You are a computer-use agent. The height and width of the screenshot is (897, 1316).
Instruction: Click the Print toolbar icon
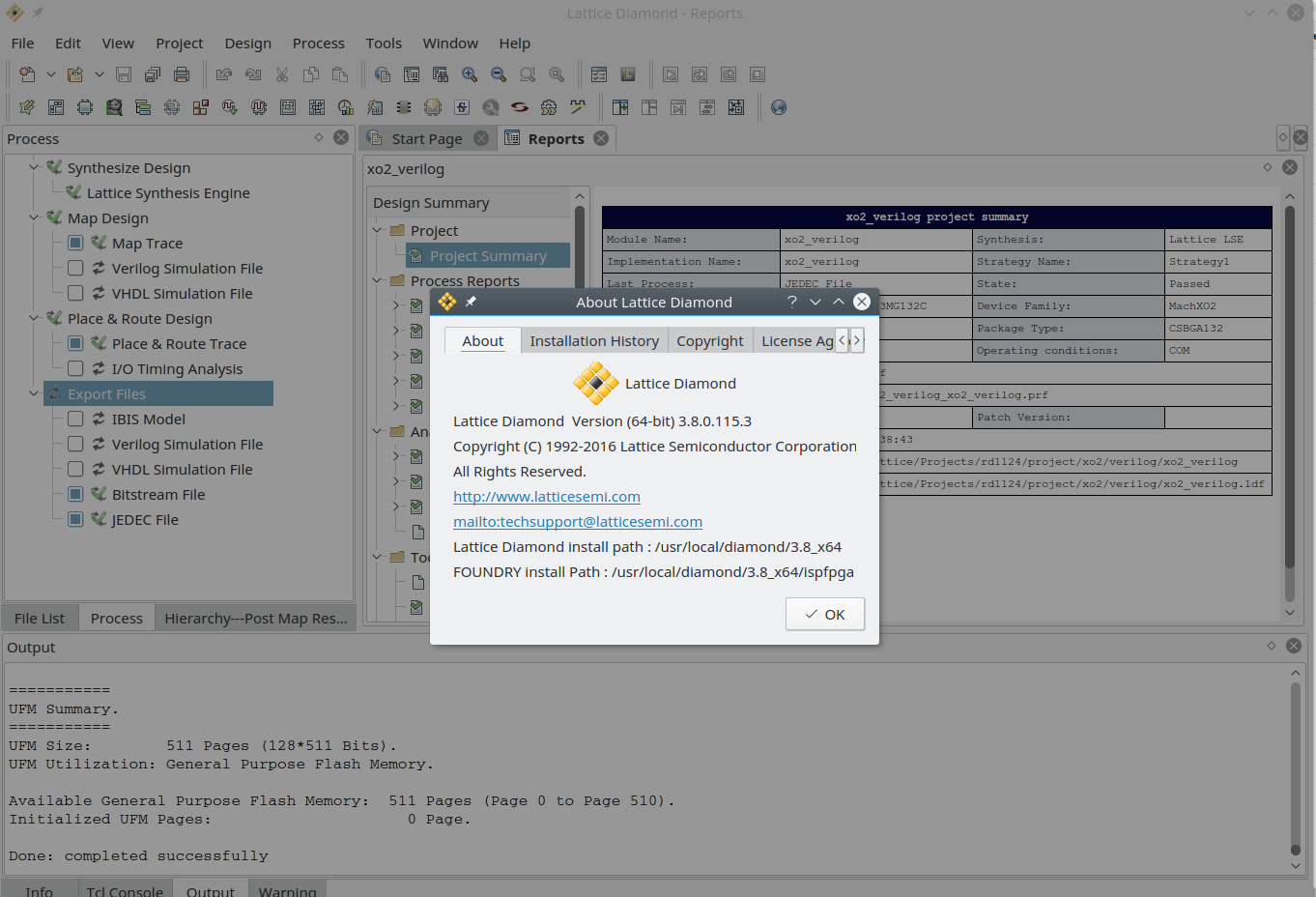[182, 74]
